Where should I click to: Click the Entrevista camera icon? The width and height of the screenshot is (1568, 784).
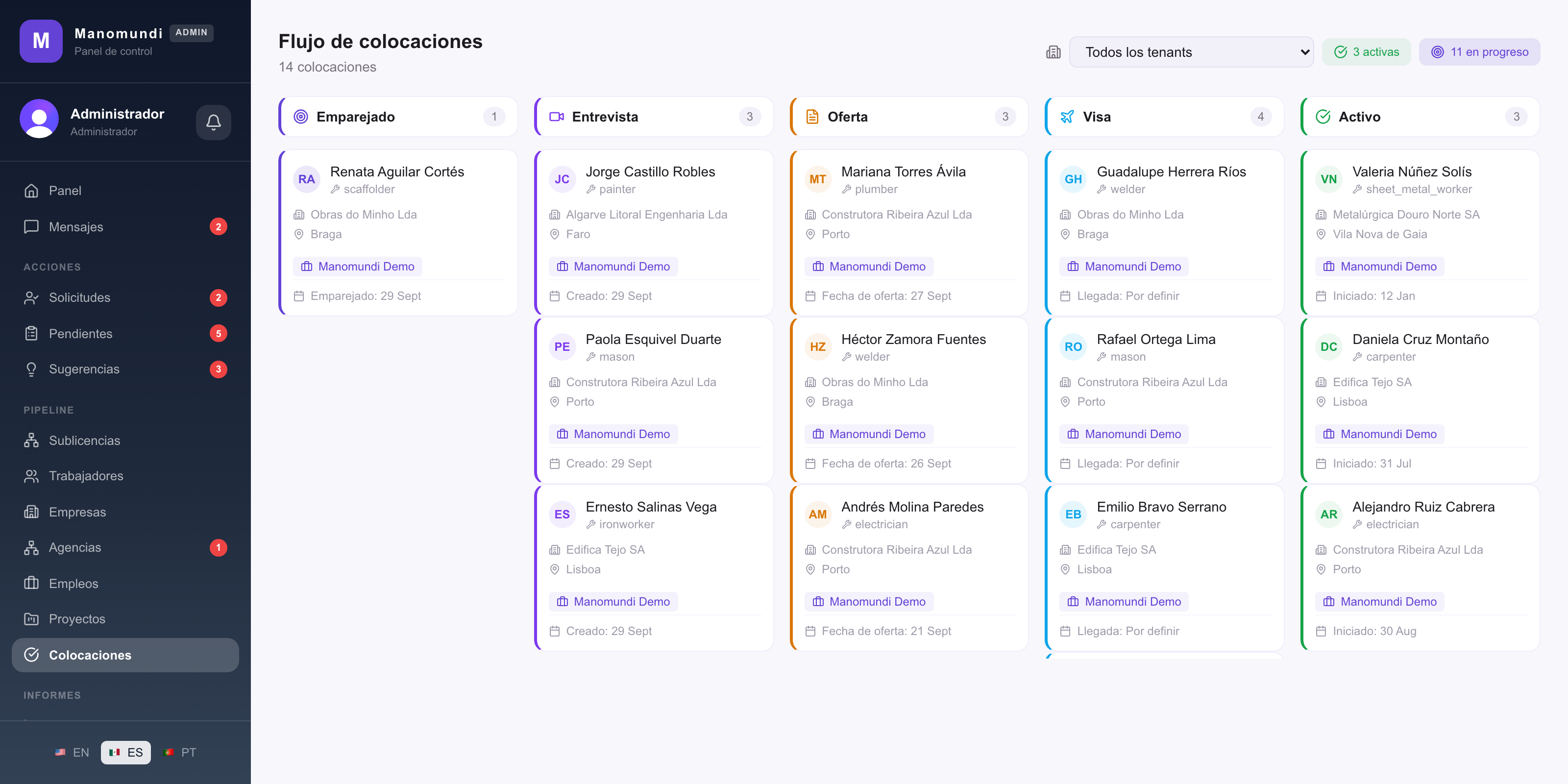(x=556, y=117)
